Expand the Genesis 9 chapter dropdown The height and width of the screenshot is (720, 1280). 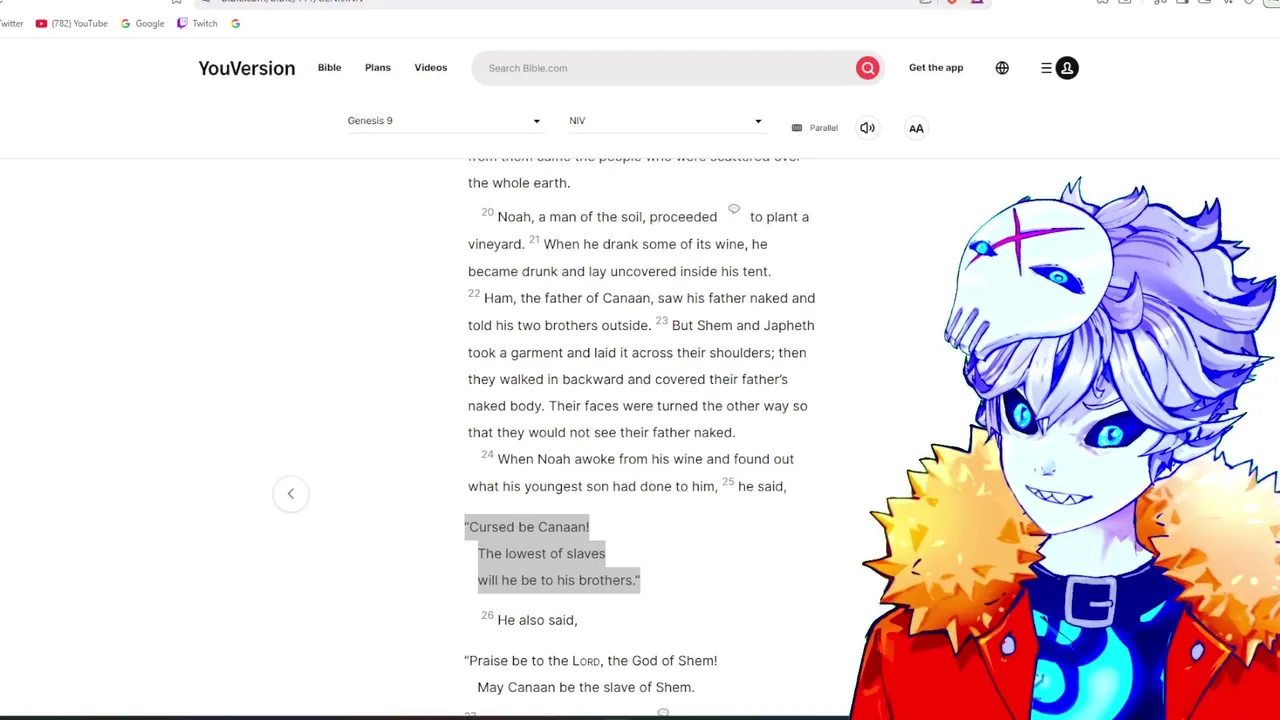tap(444, 121)
